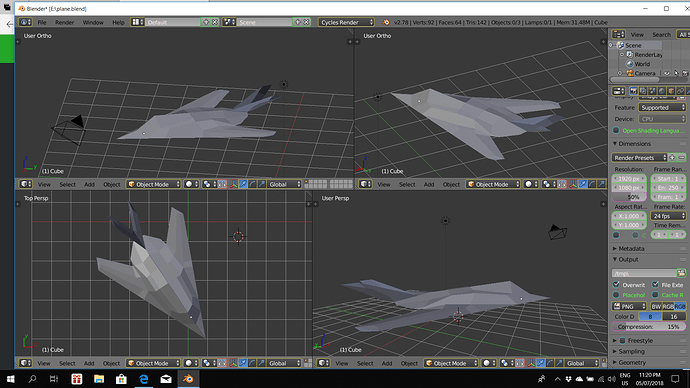Viewport: 690px width, 388px height.
Task: Add a render preset with plus icon
Action: point(672,157)
